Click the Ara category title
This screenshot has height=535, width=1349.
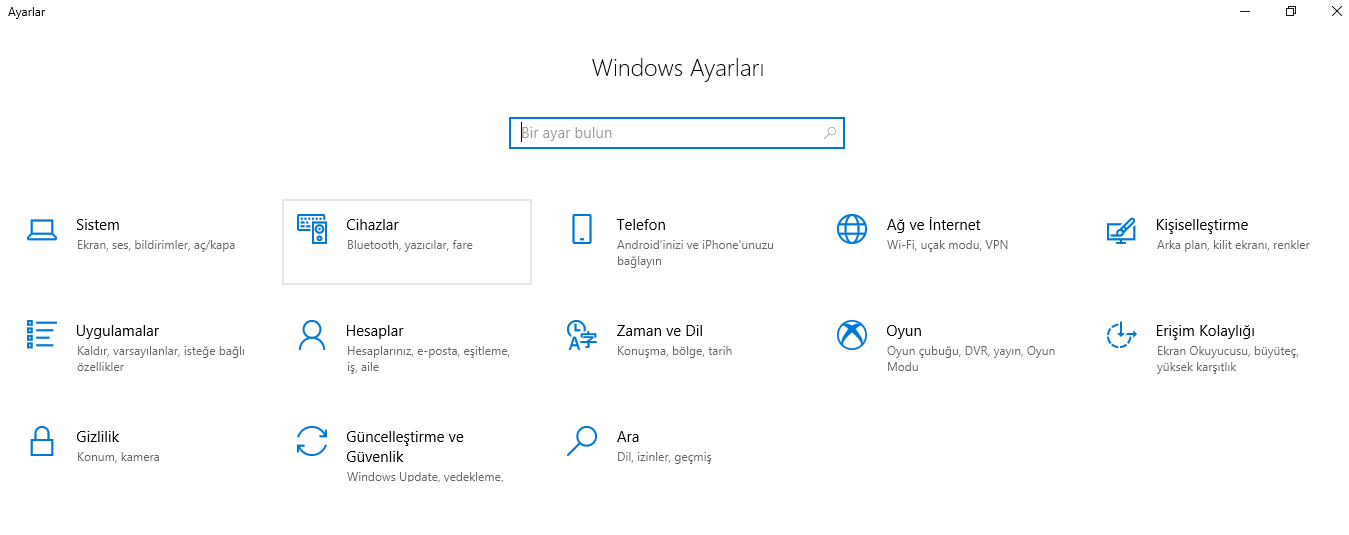628,437
